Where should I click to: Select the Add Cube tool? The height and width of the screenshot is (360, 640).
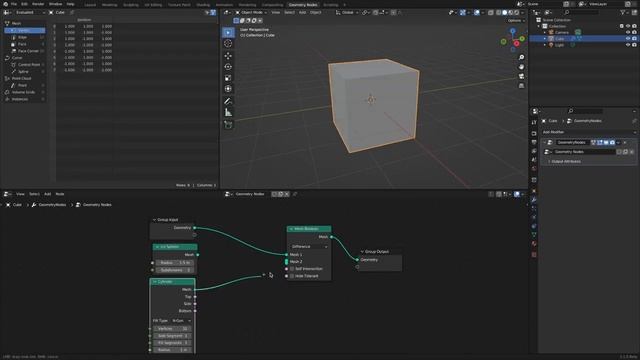228,125
